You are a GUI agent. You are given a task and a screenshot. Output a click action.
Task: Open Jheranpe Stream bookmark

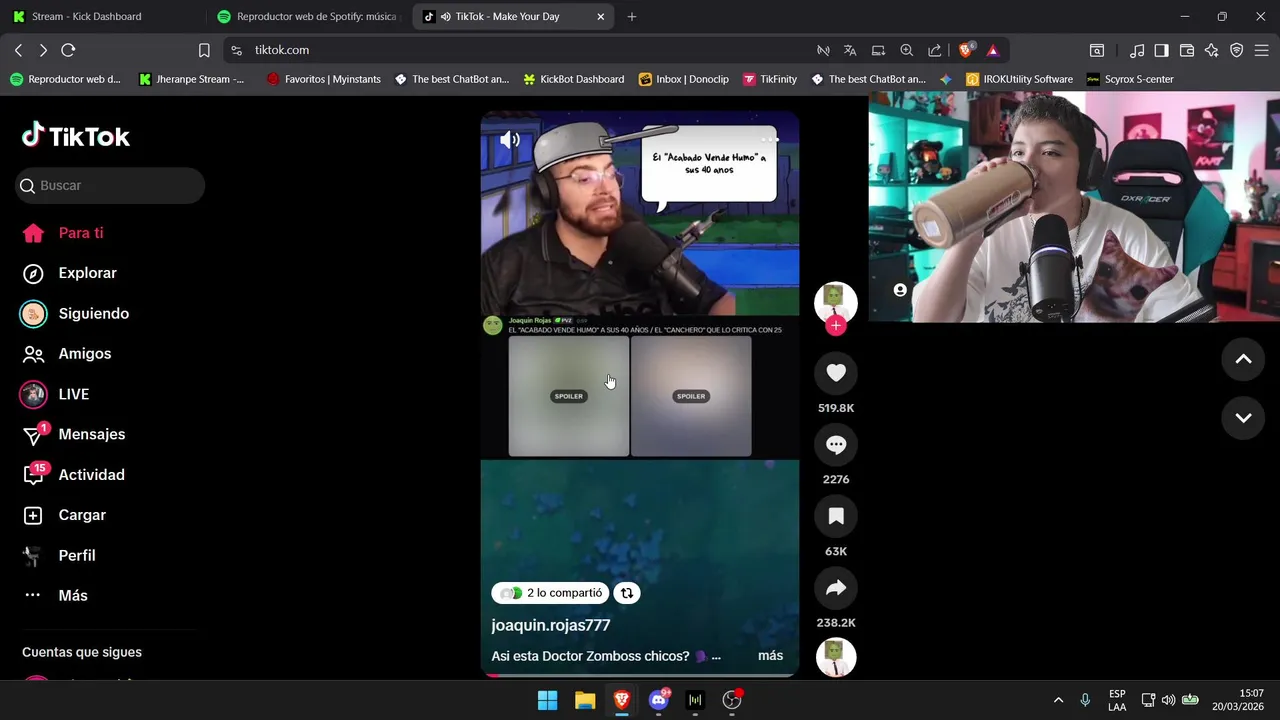point(192,79)
